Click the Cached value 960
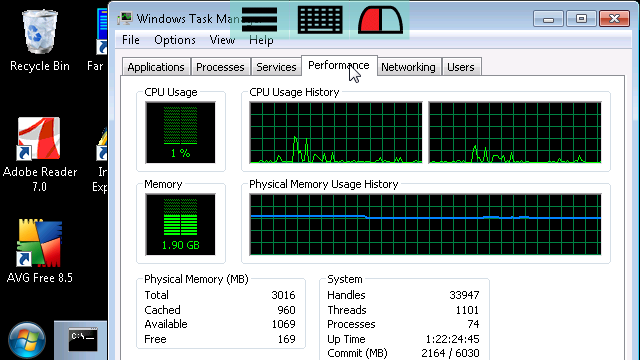Screen dimensions: 640x360 (x=286, y=310)
